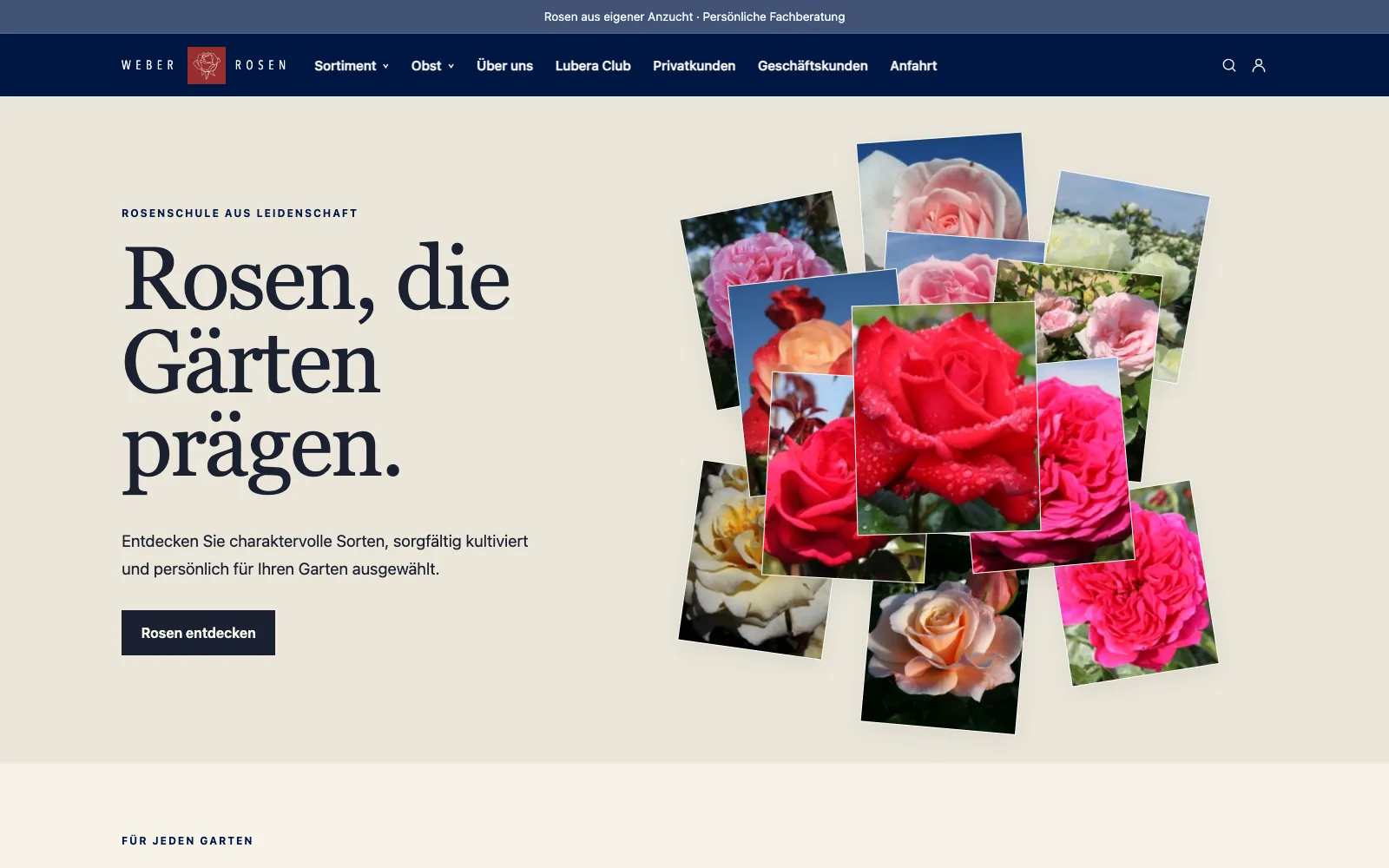Screen dimensions: 1389x868
Task: Navigate to Anfahrt page
Action: pyautogui.click(x=913, y=66)
